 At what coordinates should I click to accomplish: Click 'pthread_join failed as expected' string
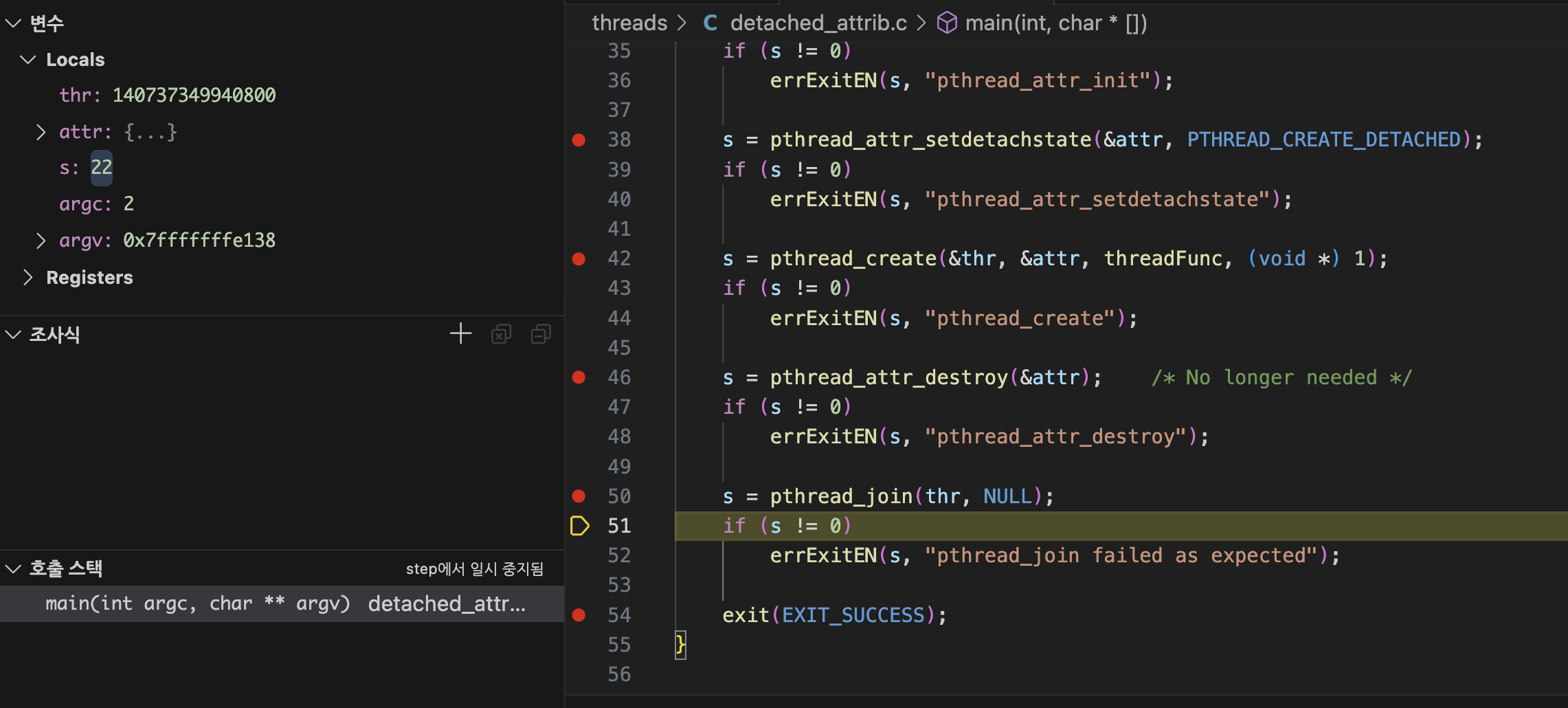click(1121, 555)
